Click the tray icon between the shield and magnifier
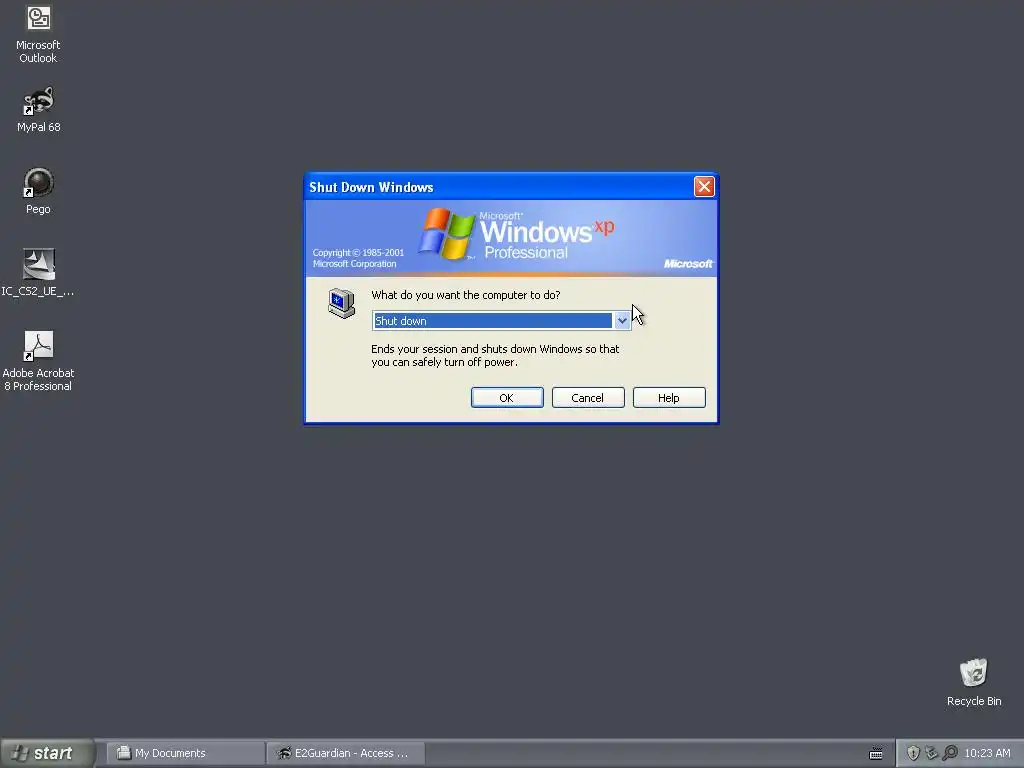Image resolution: width=1024 pixels, height=768 pixels. point(931,753)
